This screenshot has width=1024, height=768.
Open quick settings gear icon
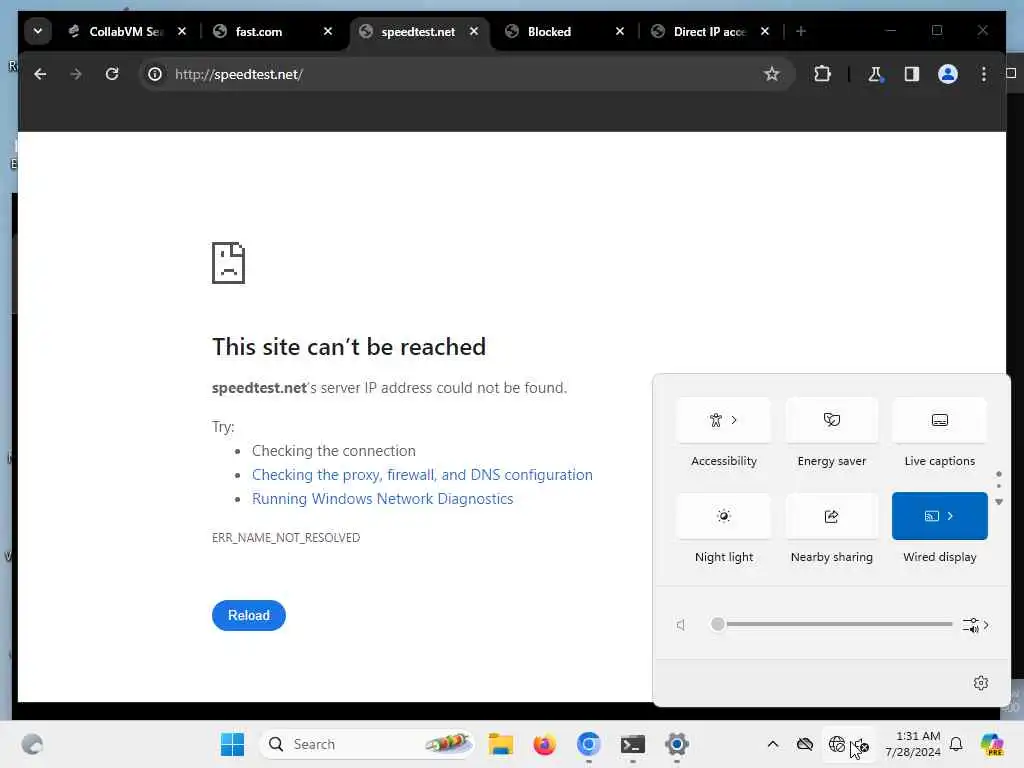[980, 683]
